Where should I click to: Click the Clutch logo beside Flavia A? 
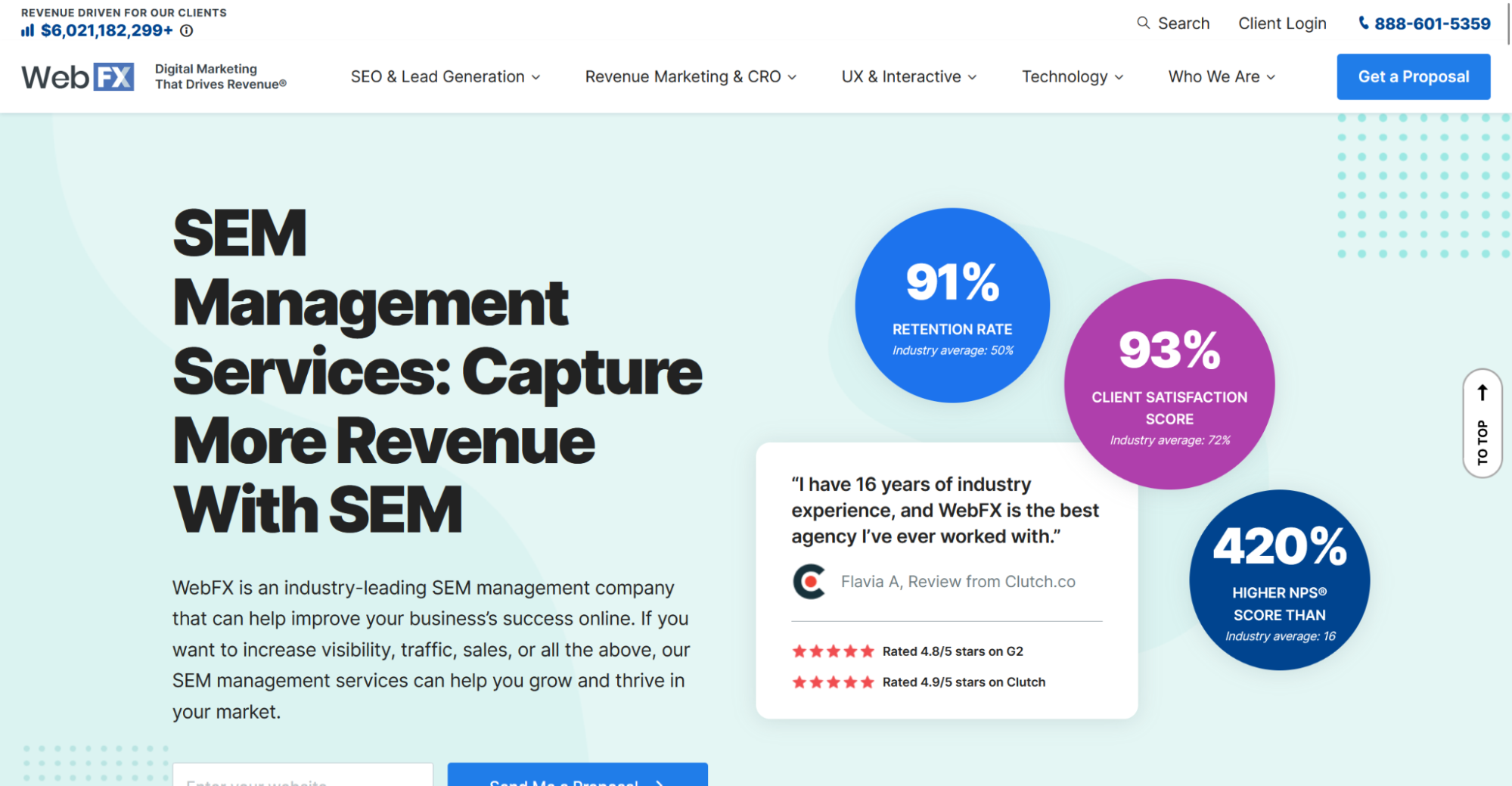coord(809,582)
